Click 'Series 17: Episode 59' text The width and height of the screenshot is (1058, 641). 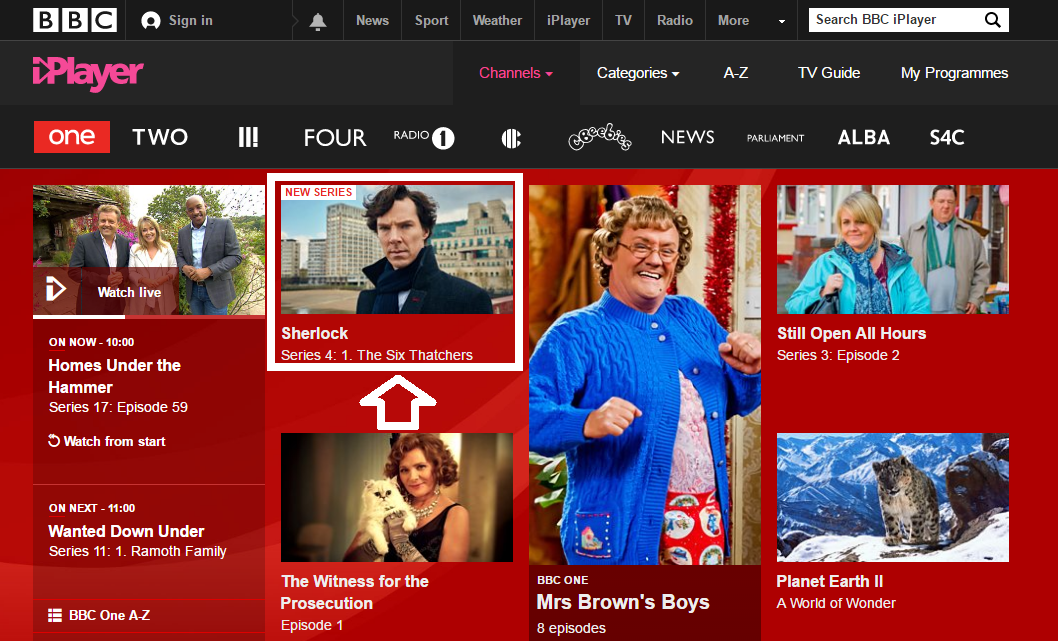point(118,407)
